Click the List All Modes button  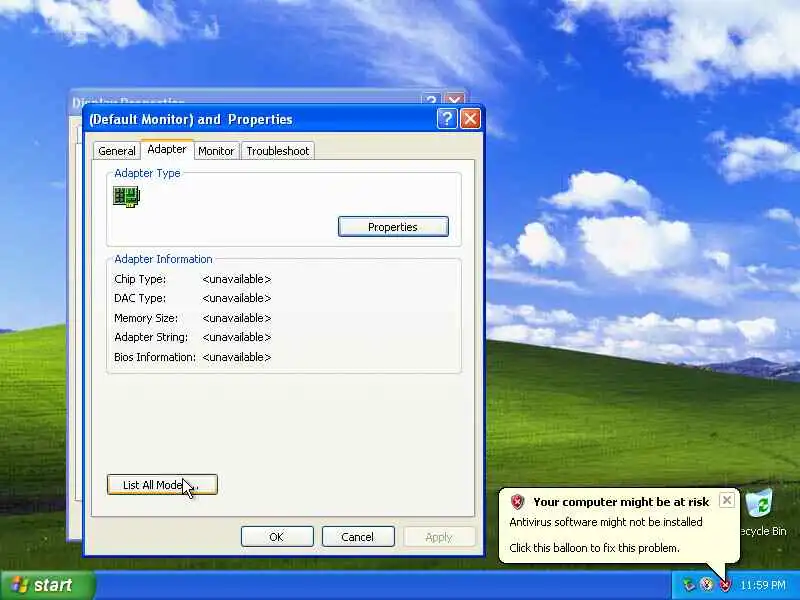pos(162,485)
